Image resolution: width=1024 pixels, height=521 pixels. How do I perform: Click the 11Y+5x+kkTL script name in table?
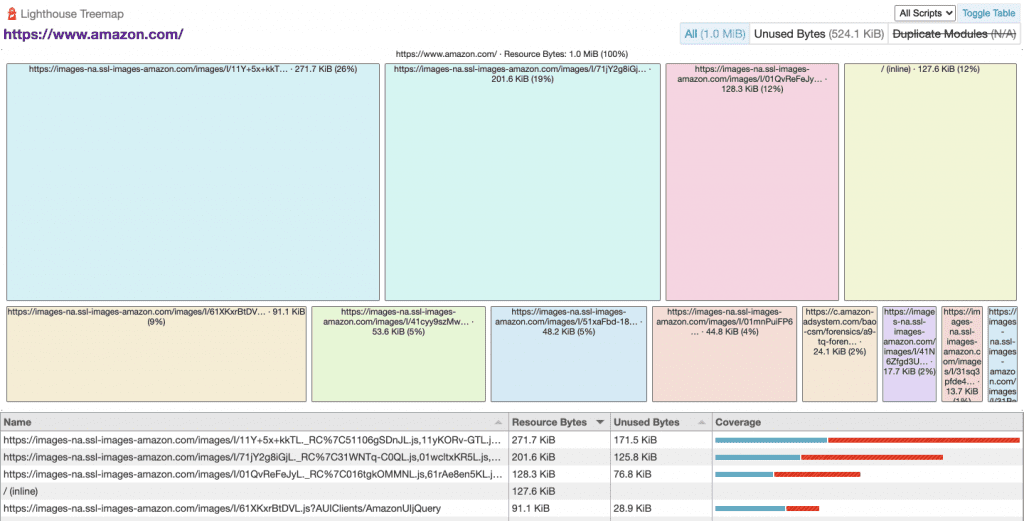[253, 440]
